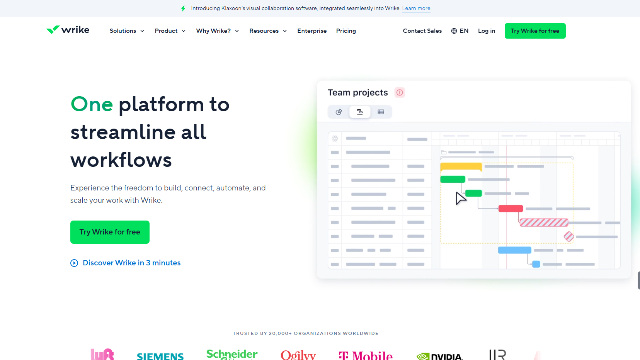This screenshot has height=360, width=640.
Task: Click the T-Mobile logo
Action: [365, 356]
